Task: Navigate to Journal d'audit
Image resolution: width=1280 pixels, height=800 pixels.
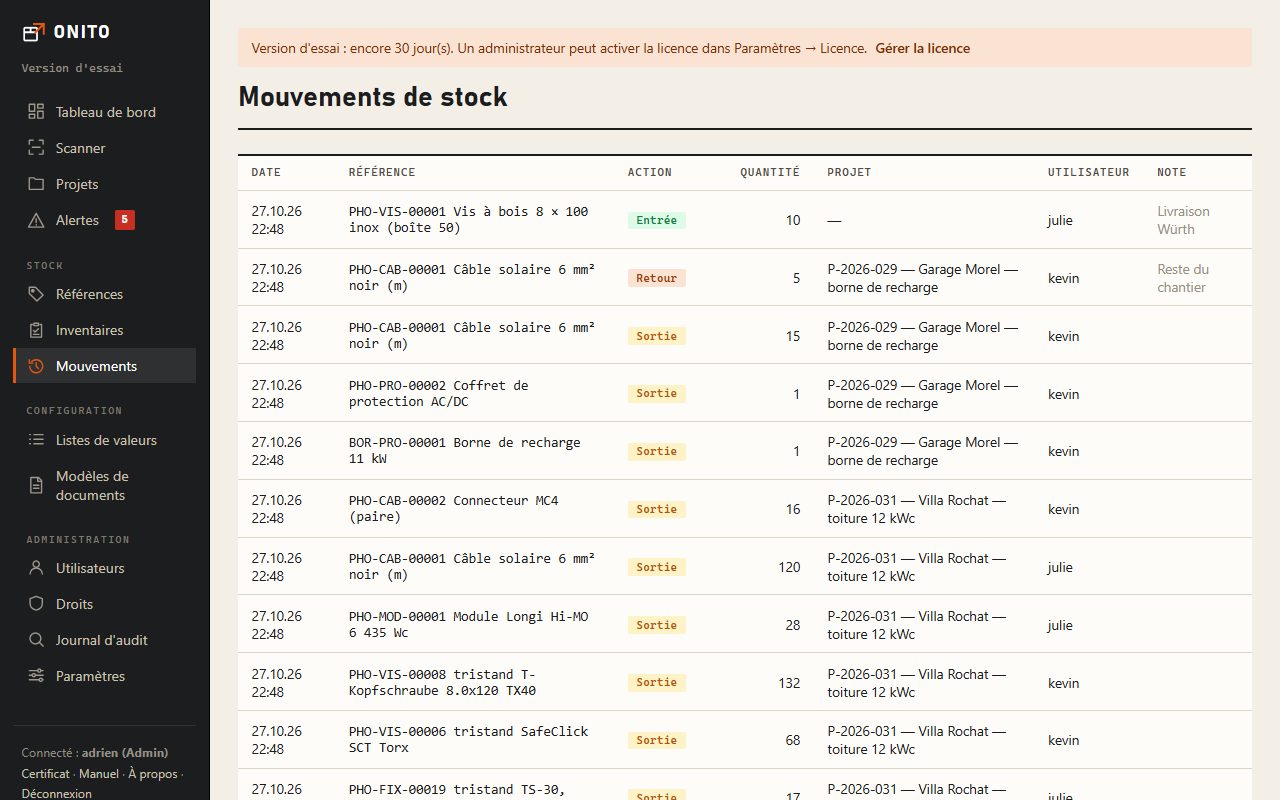Action: pyautogui.click(x=105, y=640)
